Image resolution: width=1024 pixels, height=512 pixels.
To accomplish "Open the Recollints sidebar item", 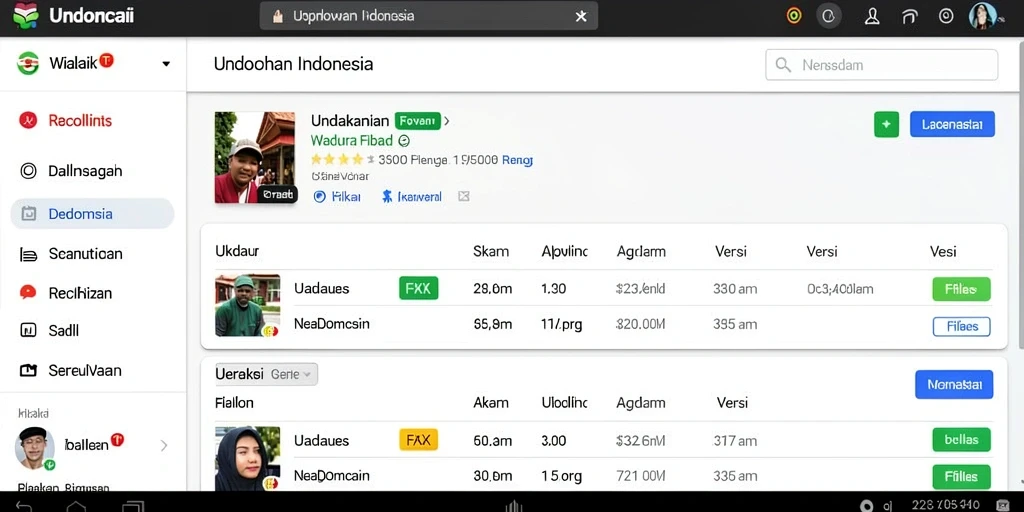I will point(80,121).
